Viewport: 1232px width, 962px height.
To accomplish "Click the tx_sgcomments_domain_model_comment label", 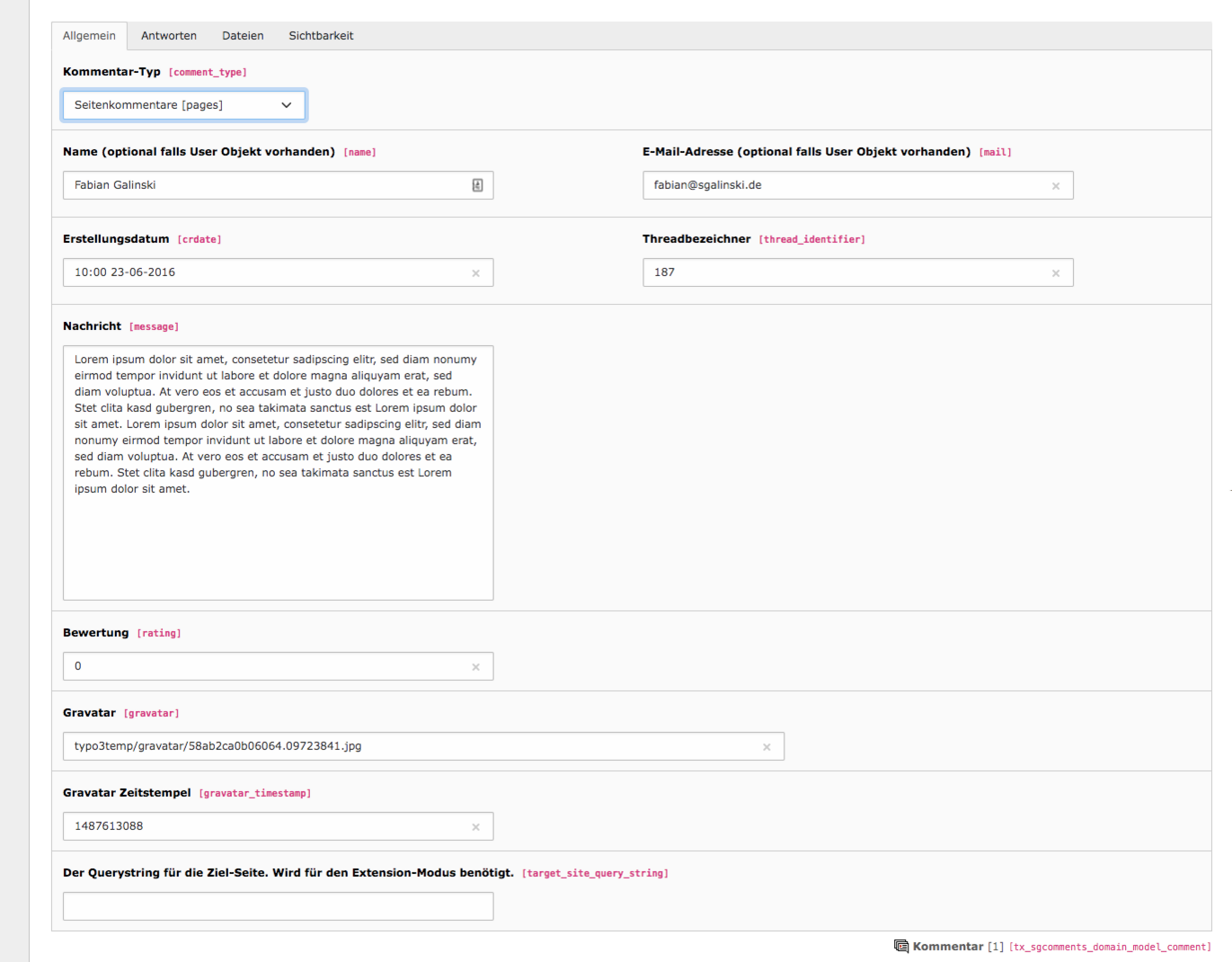I will click(1110, 947).
